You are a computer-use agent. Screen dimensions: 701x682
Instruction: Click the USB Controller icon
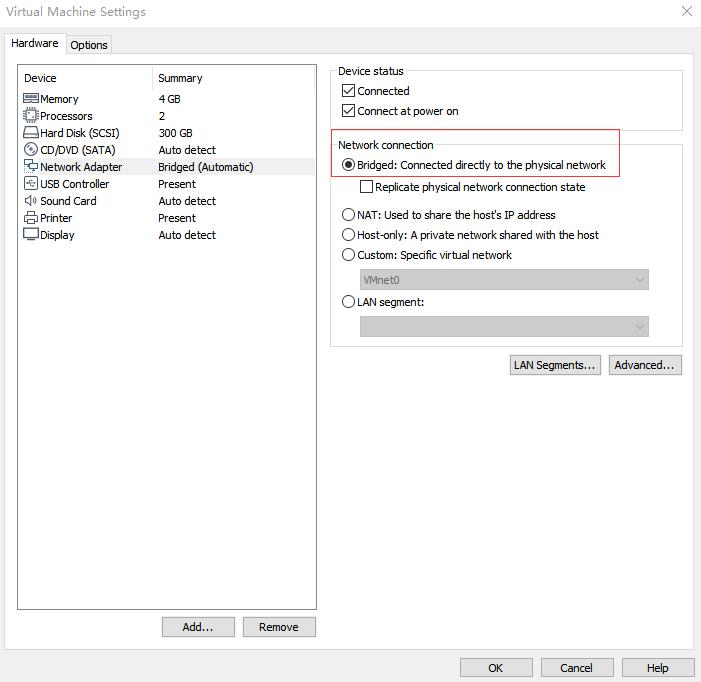point(30,183)
